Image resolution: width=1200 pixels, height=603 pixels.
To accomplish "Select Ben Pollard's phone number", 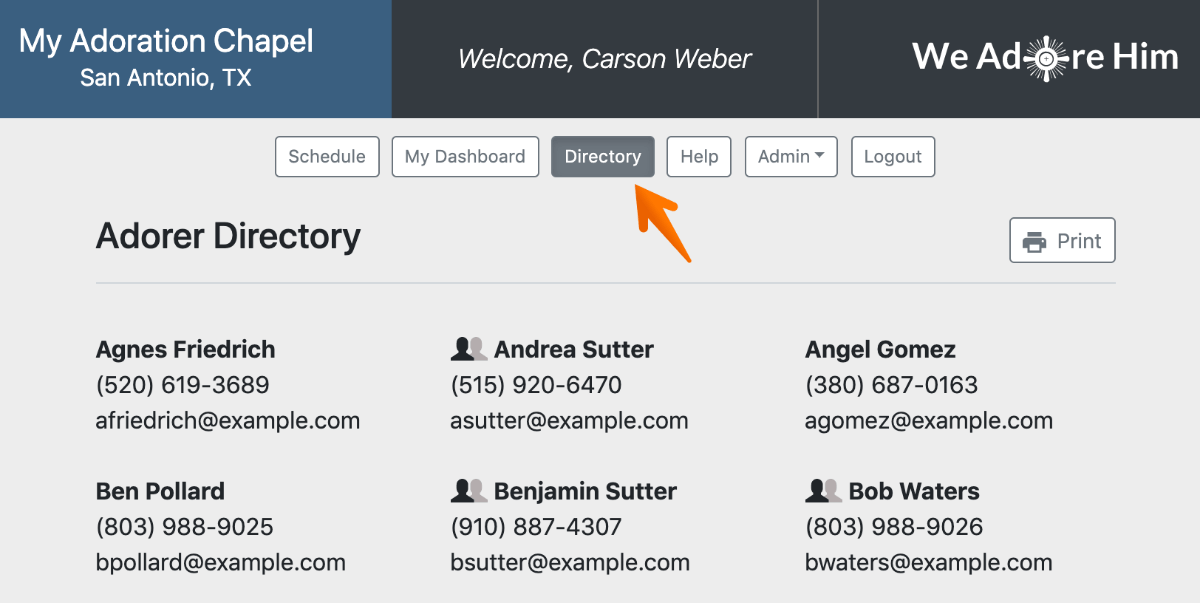I will [x=184, y=527].
